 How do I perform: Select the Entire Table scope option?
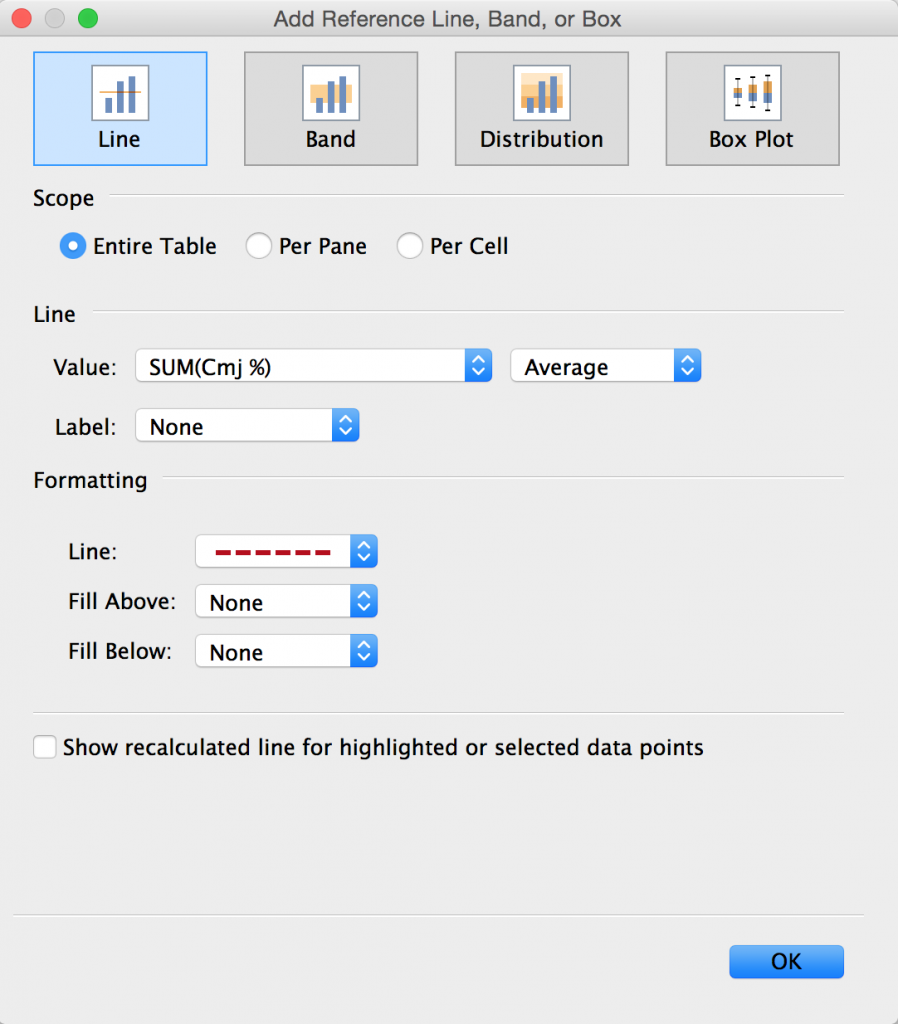click(73, 246)
